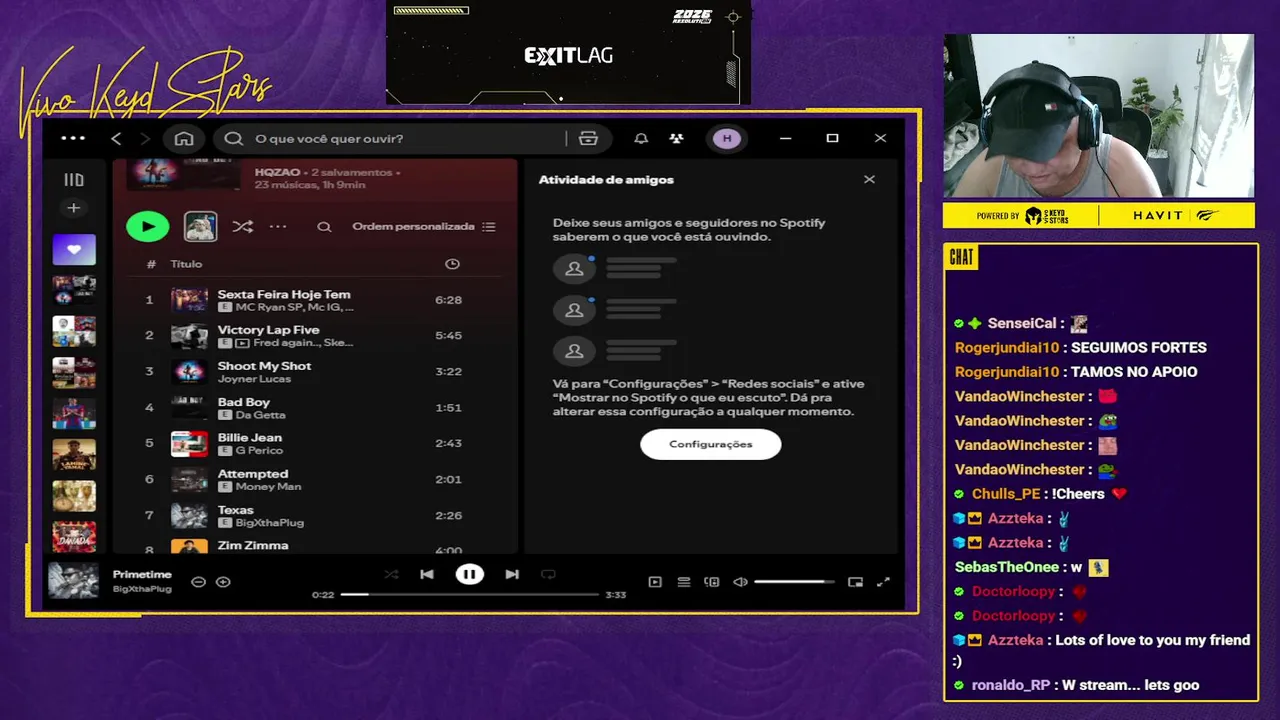This screenshot has height=720, width=1280.
Task: Expand Your Library sidebar icon
Action: pyautogui.click(x=74, y=180)
